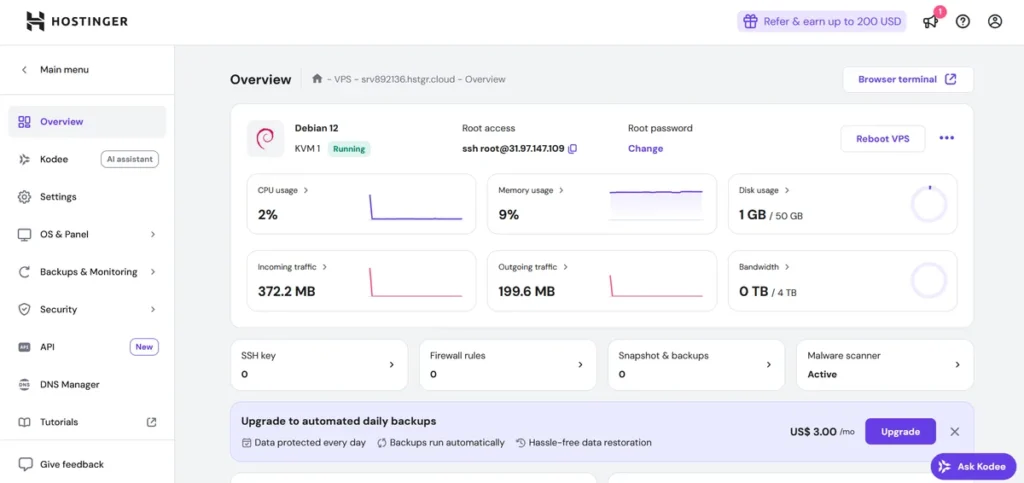Image resolution: width=1024 pixels, height=483 pixels.
Task: Click the home icon in breadcrumb
Action: point(317,78)
